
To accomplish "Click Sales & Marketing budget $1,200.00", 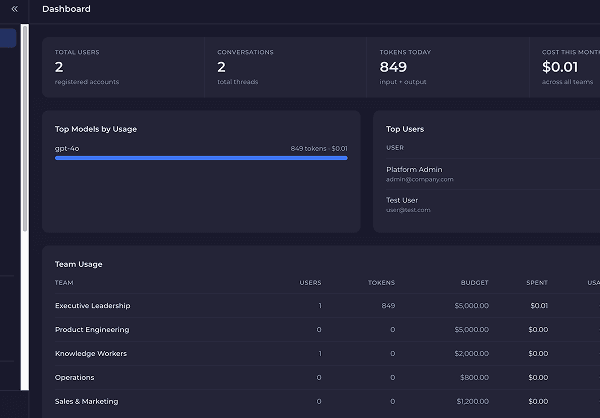I will (473, 401).
